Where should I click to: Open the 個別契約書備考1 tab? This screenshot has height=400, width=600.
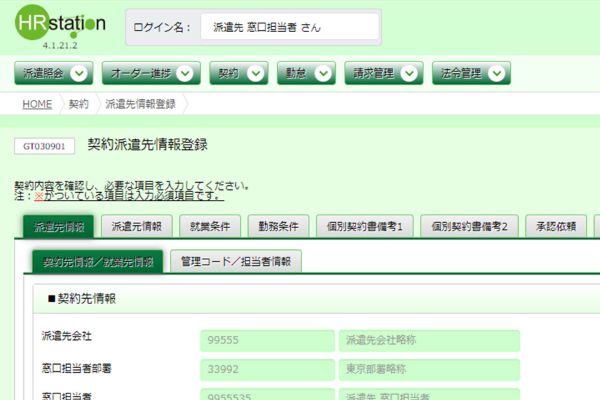[364, 227]
